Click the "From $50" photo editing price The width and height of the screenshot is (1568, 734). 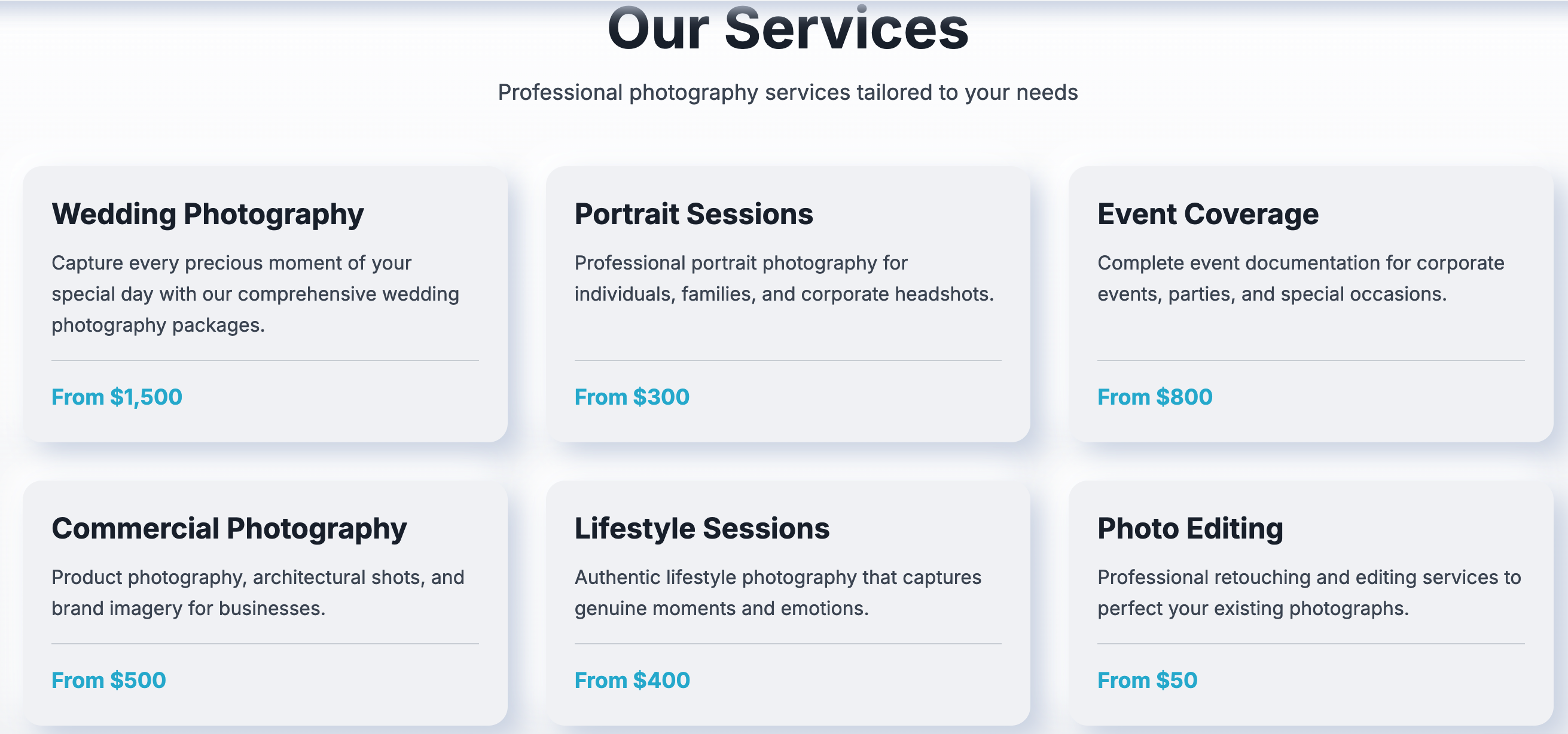(1147, 680)
